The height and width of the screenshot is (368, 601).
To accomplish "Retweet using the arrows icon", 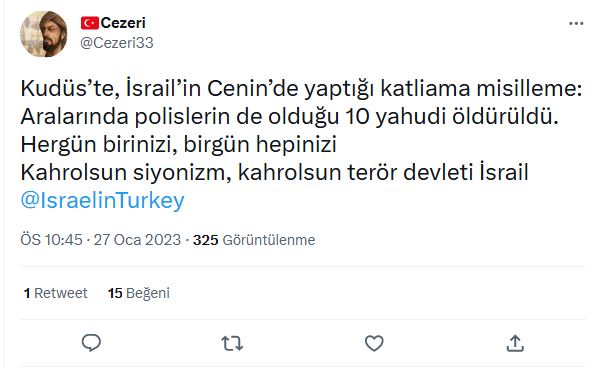I will (232, 343).
